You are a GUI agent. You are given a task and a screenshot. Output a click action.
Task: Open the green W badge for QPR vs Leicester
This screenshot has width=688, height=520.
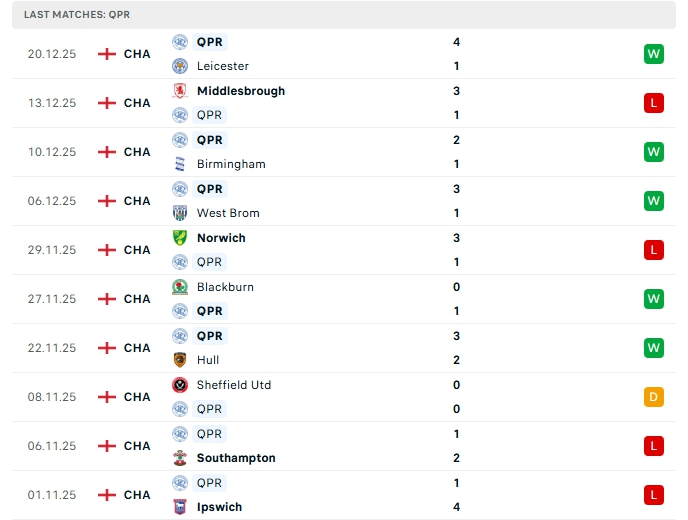point(654,54)
